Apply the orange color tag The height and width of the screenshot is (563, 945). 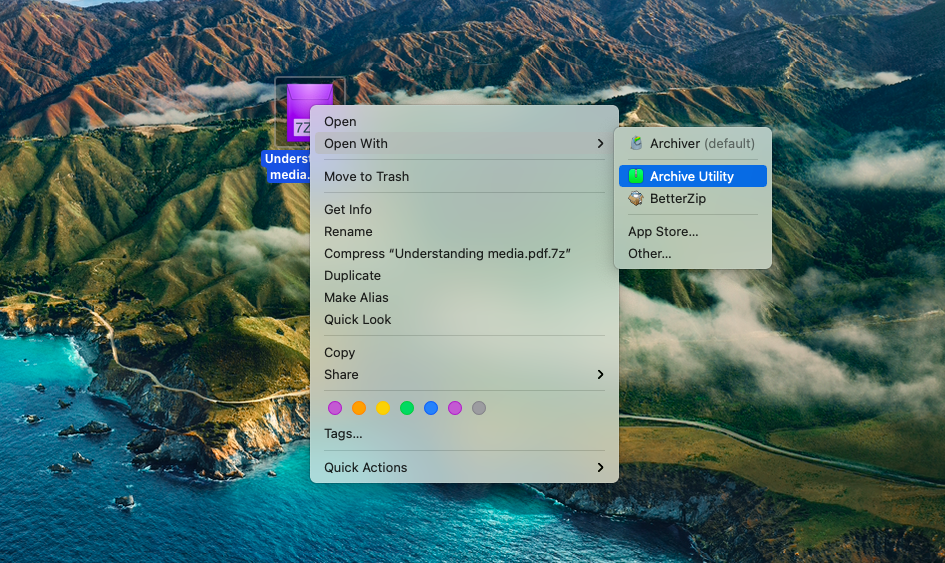click(359, 408)
